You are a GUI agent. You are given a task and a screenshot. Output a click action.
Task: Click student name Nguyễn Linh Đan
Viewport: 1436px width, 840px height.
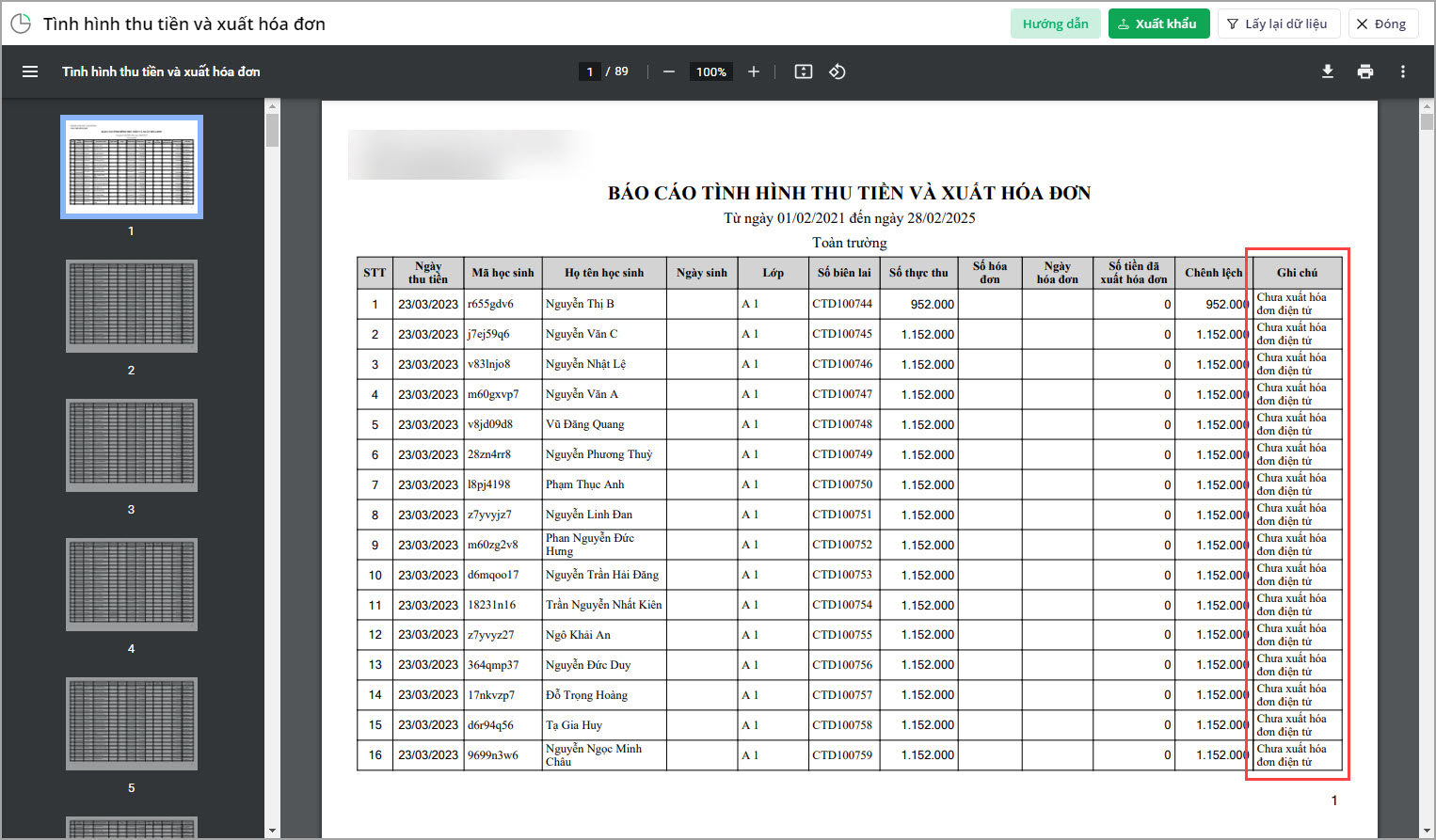[589, 515]
